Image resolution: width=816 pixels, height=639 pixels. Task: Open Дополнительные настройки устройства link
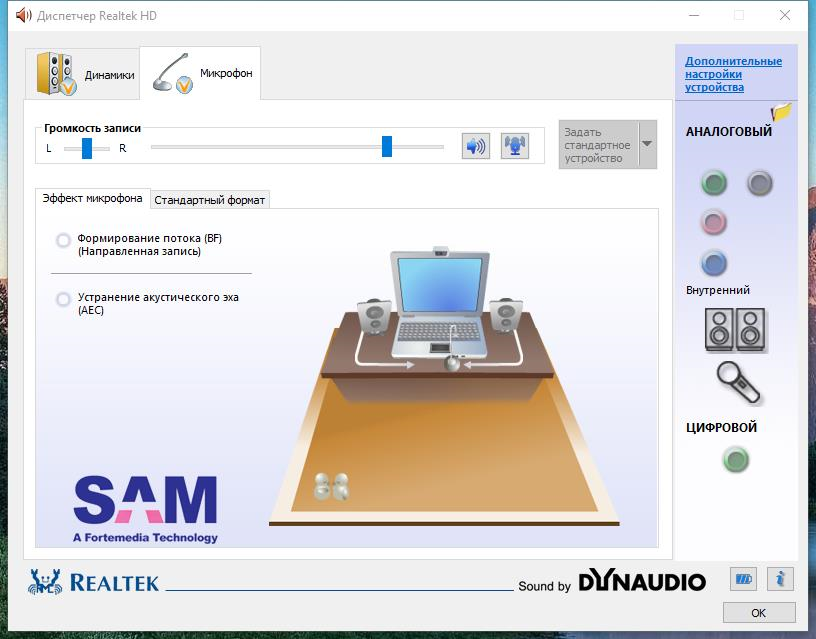[x=733, y=74]
